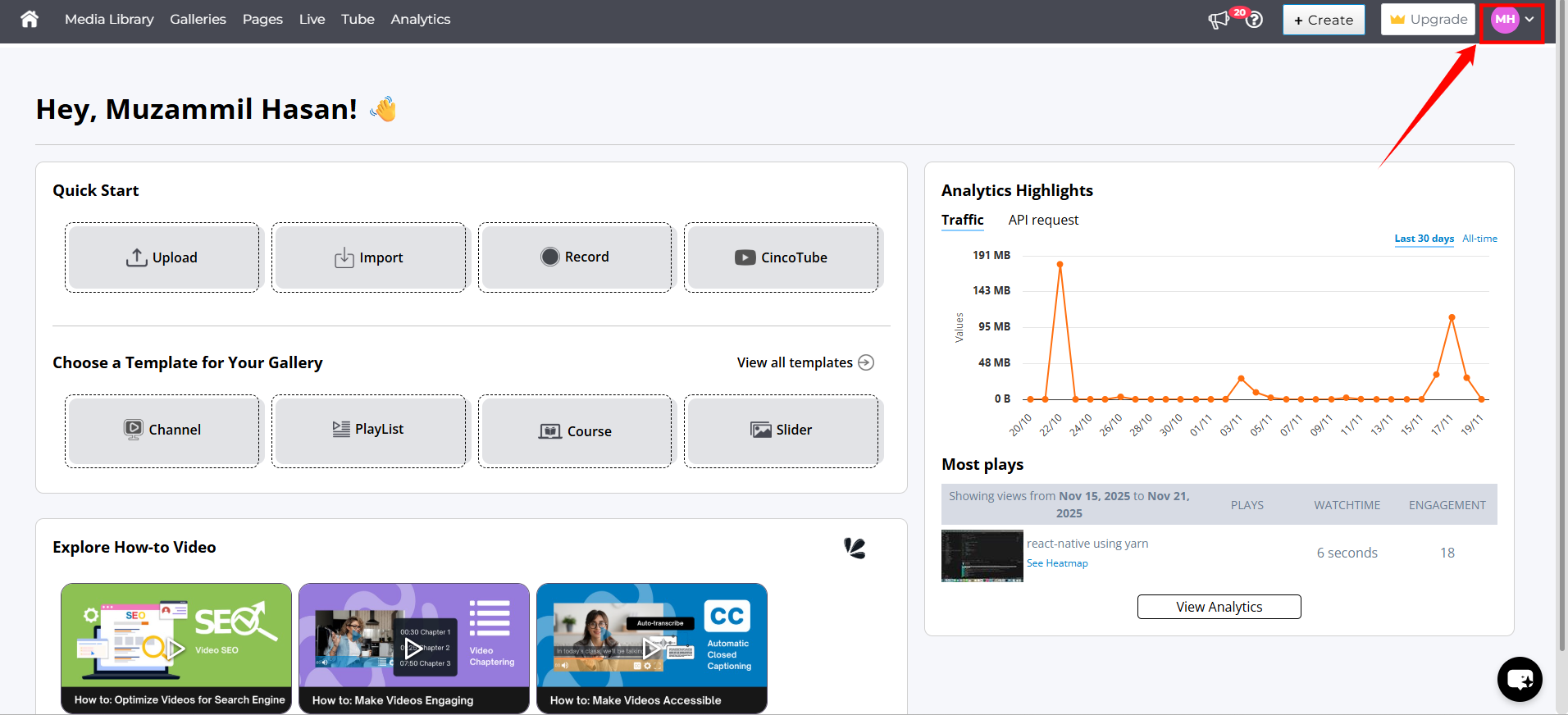
Task: Select the Channel gallery template
Action: coord(162,431)
